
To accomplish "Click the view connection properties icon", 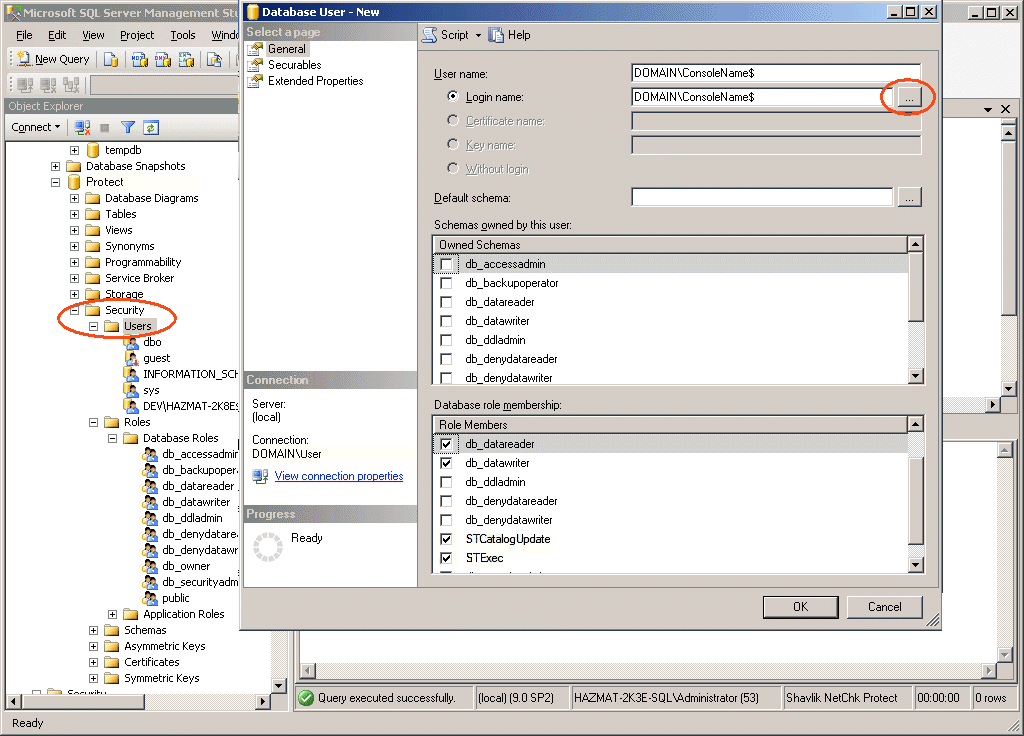I will [x=261, y=476].
